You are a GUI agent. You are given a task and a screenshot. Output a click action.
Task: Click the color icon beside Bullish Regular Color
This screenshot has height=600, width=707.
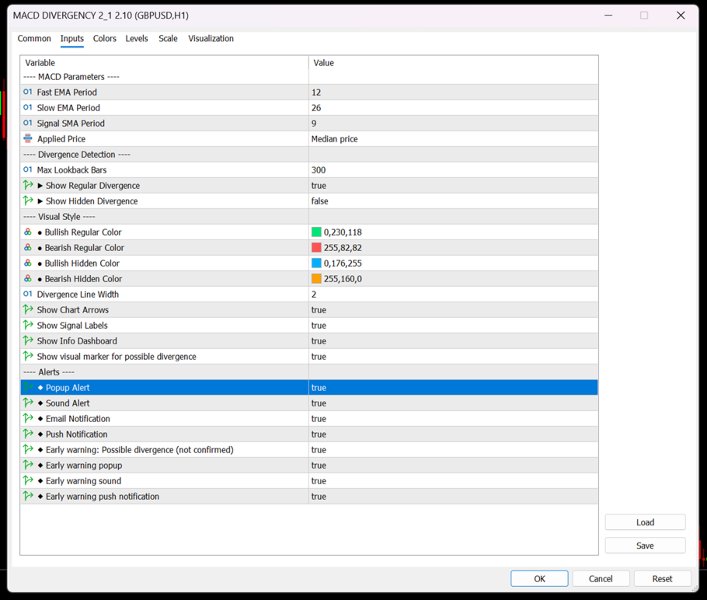click(28, 232)
